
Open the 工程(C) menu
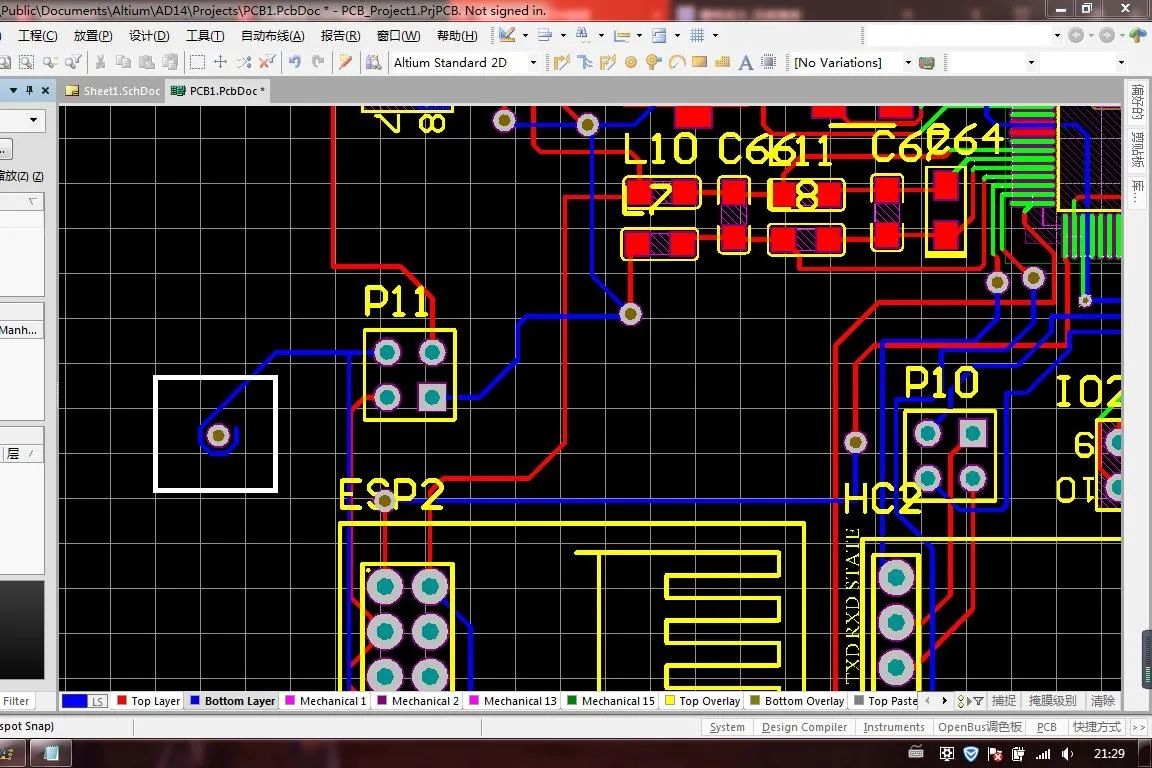coord(37,35)
